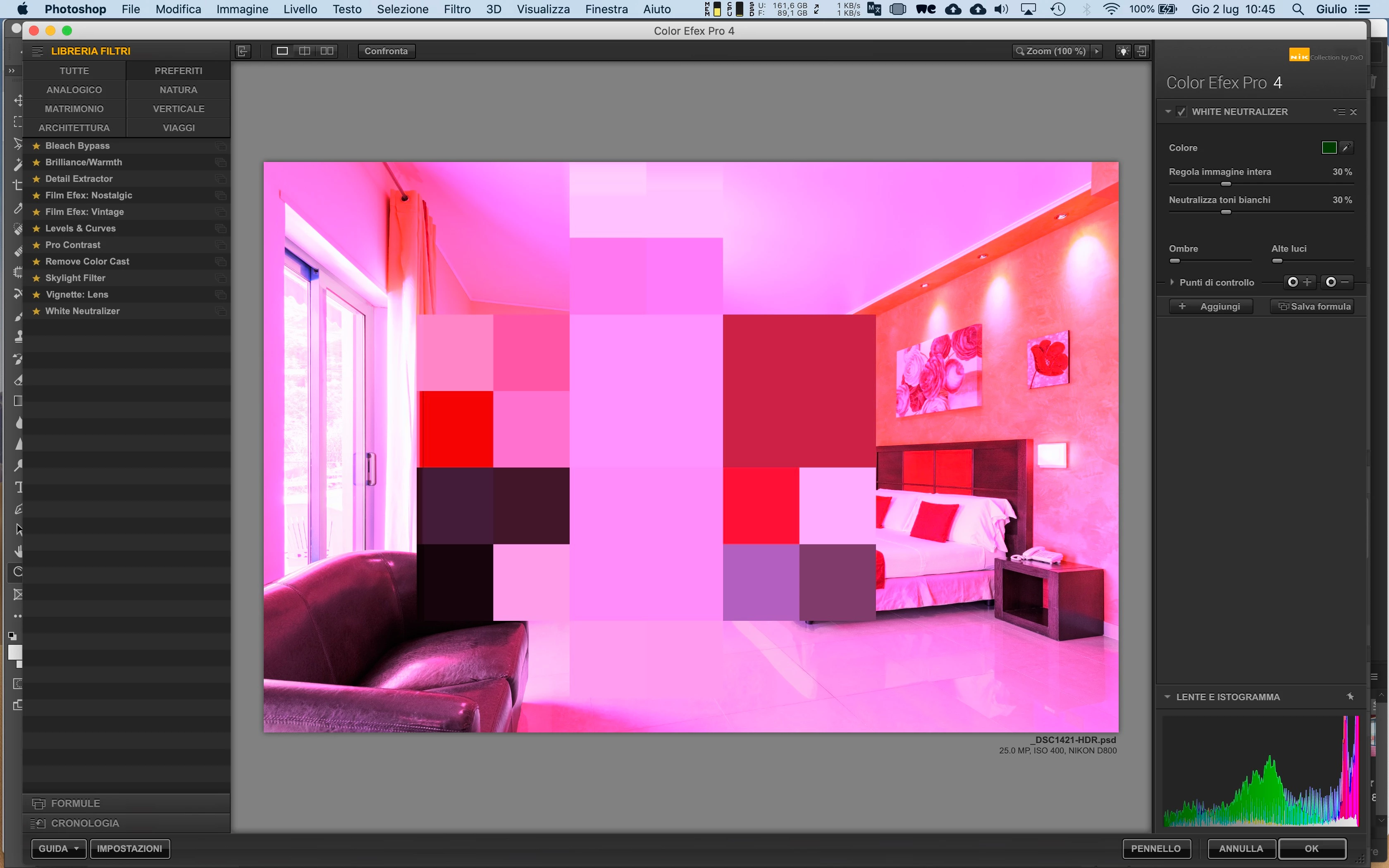The height and width of the screenshot is (868, 1389).
Task: Select the Architettura filter category tab
Action: click(74, 127)
